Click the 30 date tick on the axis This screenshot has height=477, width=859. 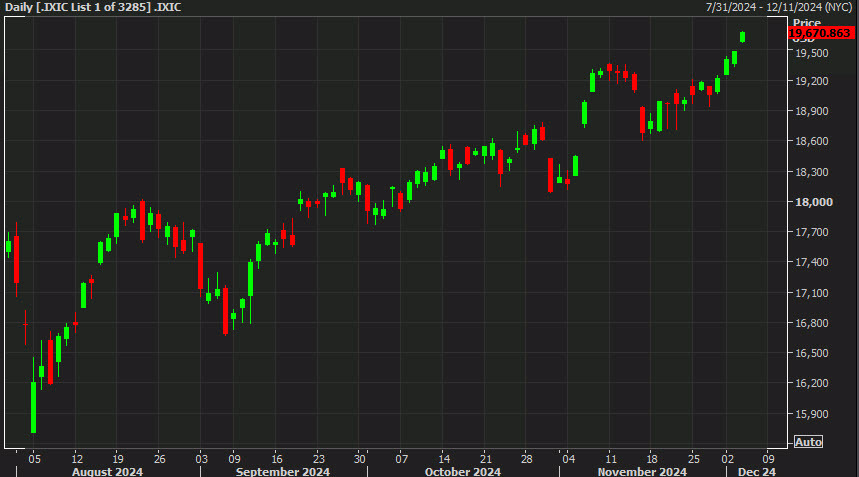(359, 459)
